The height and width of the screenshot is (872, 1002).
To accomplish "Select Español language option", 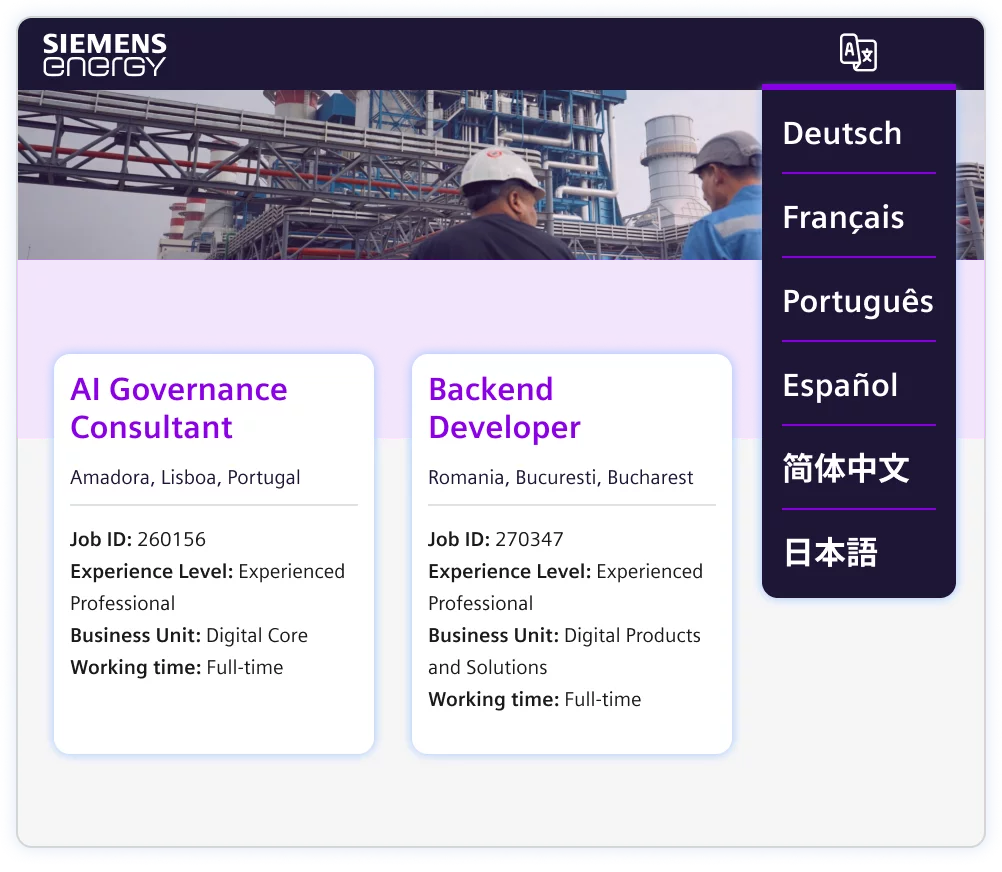I will pos(840,385).
